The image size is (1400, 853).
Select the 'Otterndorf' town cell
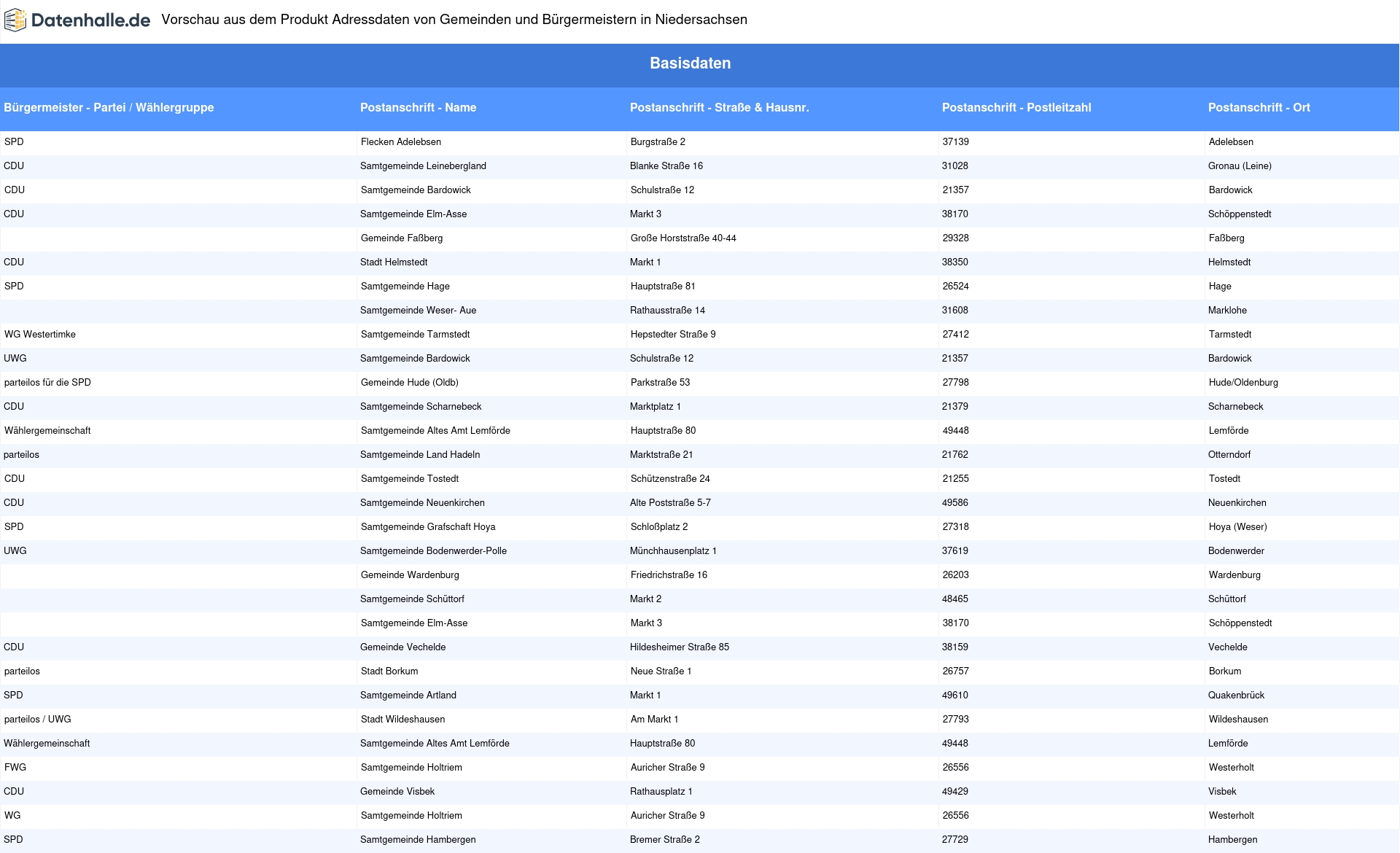[x=1302, y=455]
